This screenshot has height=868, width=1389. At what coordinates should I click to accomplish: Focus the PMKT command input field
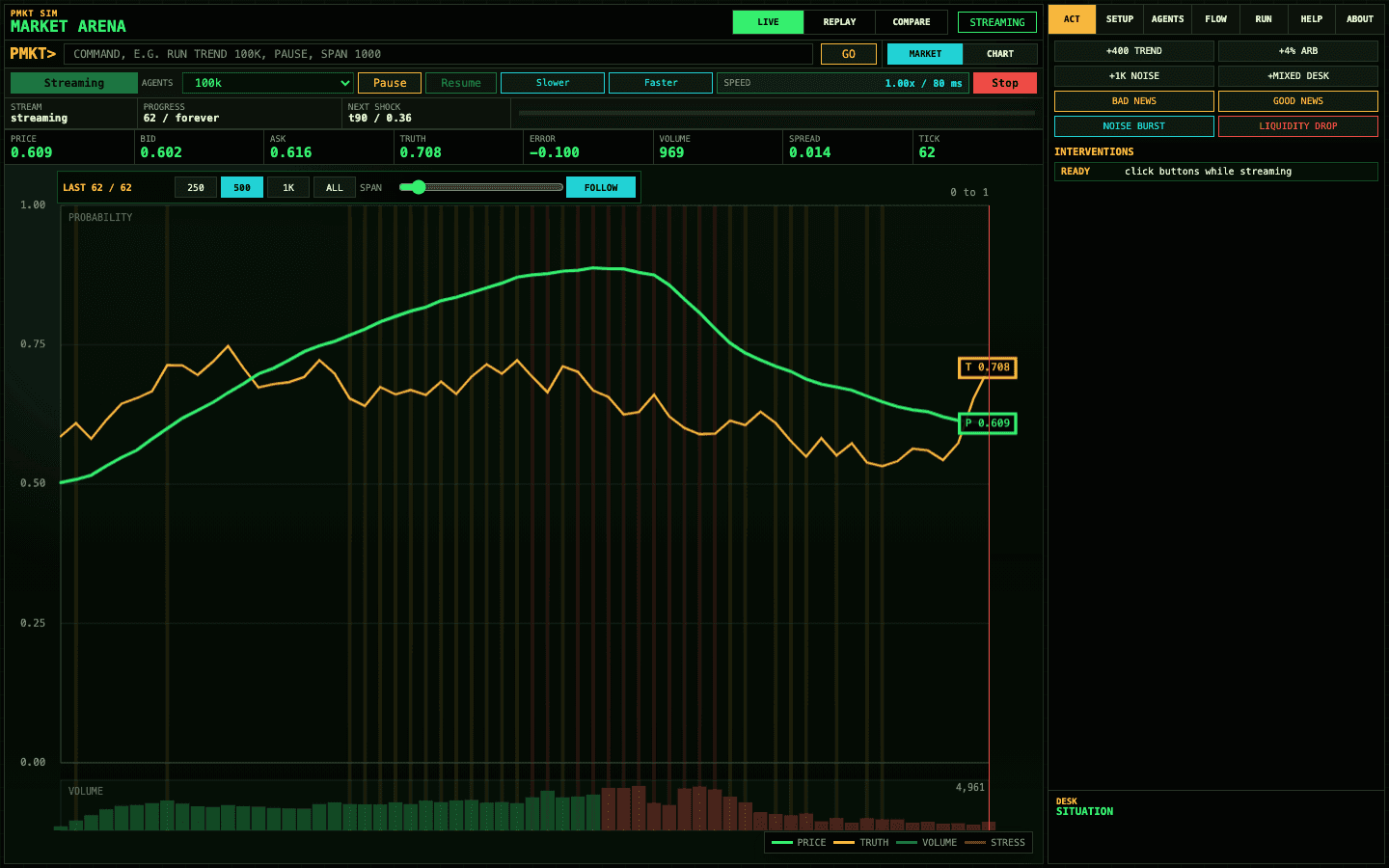pyautogui.click(x=438, y=54)
